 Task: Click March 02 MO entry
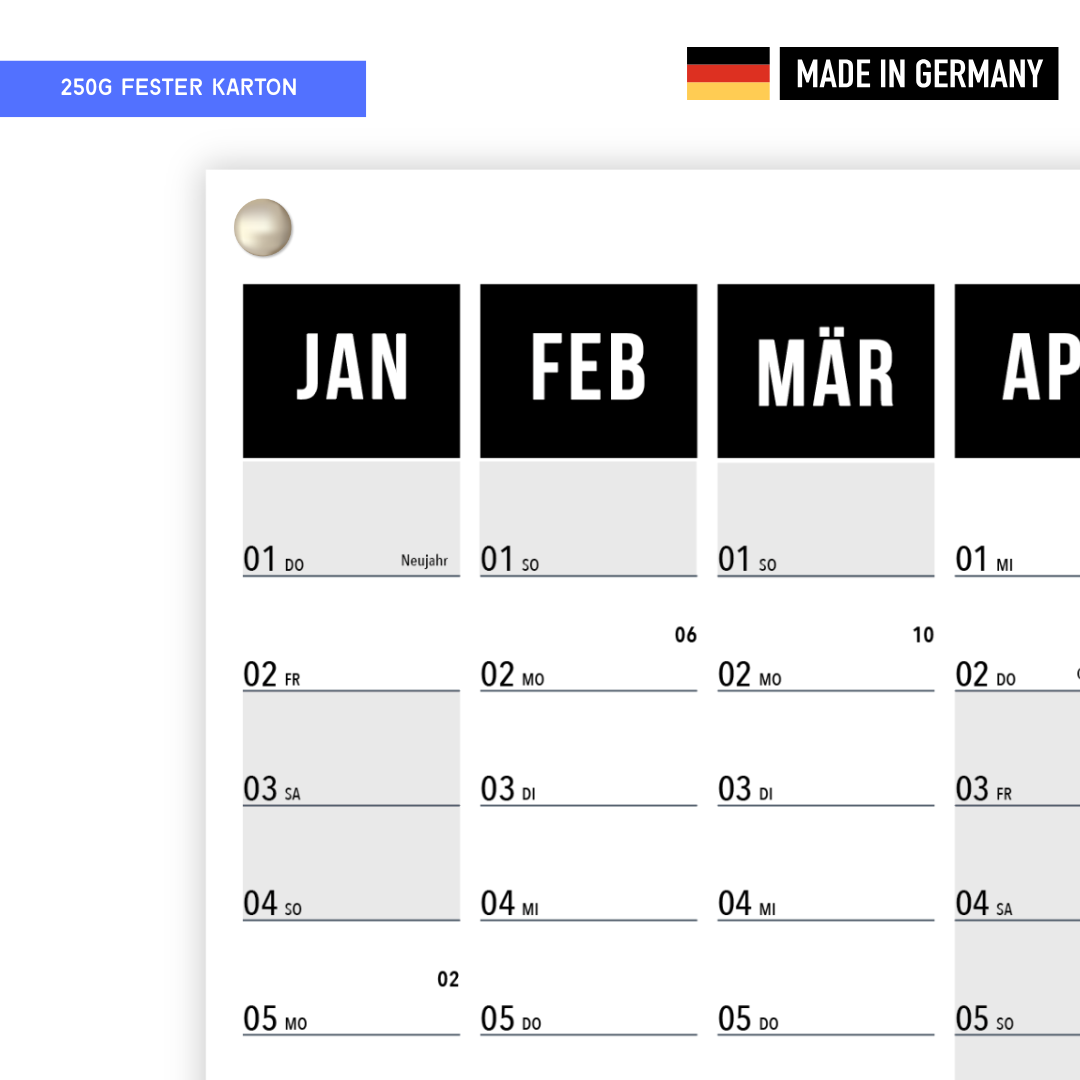click(x=826, y=634)
